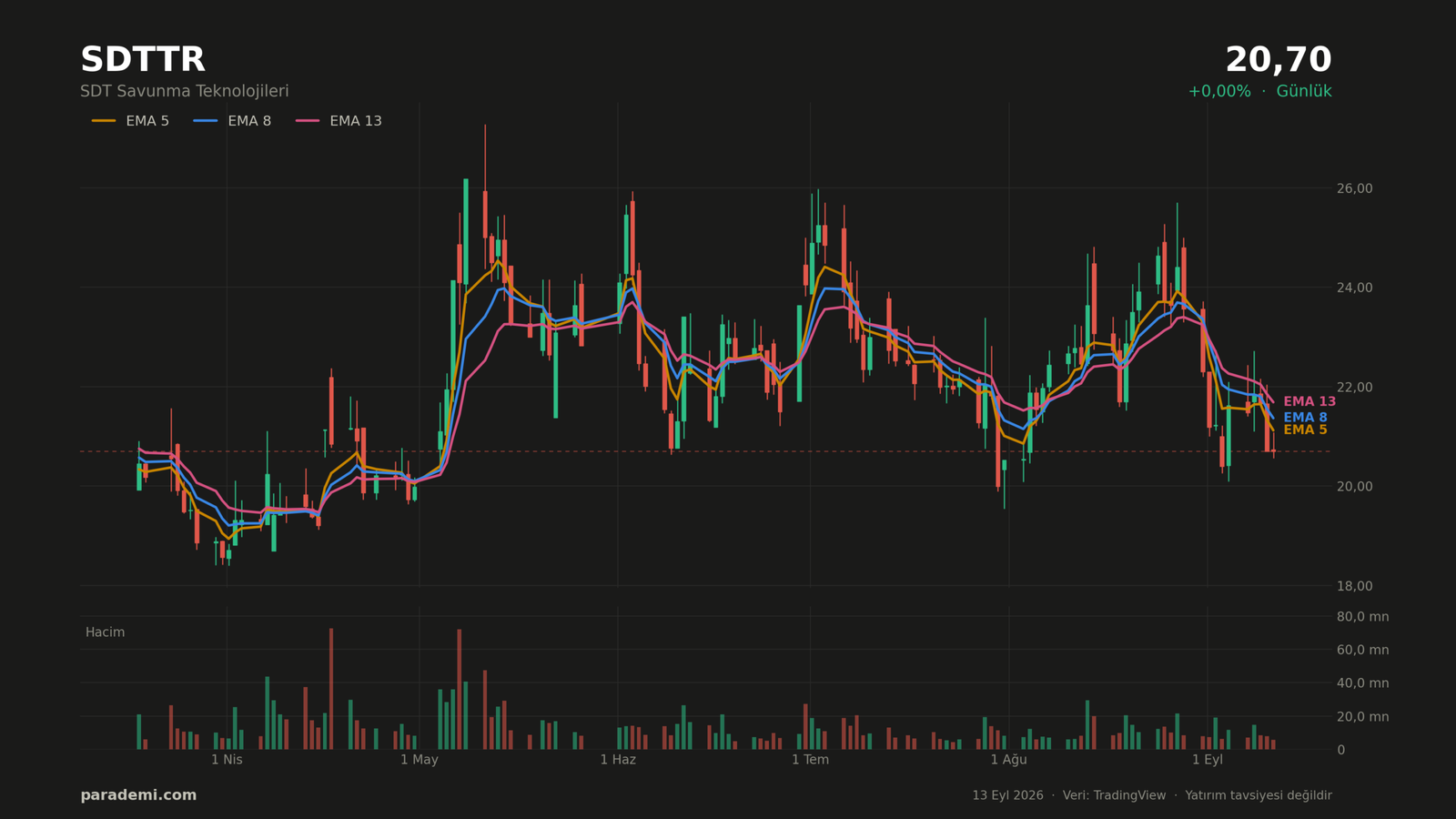
Task: Click the 26,00 price axis label
Action: point(1355,188)
